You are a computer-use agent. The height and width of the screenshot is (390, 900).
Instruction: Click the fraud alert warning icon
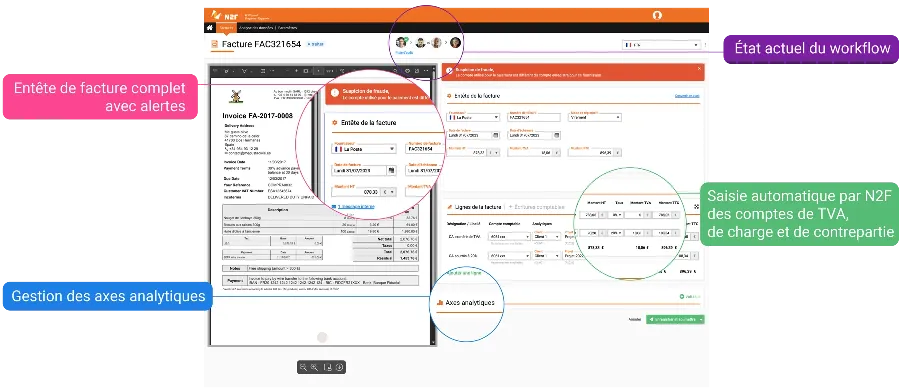(449, 70)
